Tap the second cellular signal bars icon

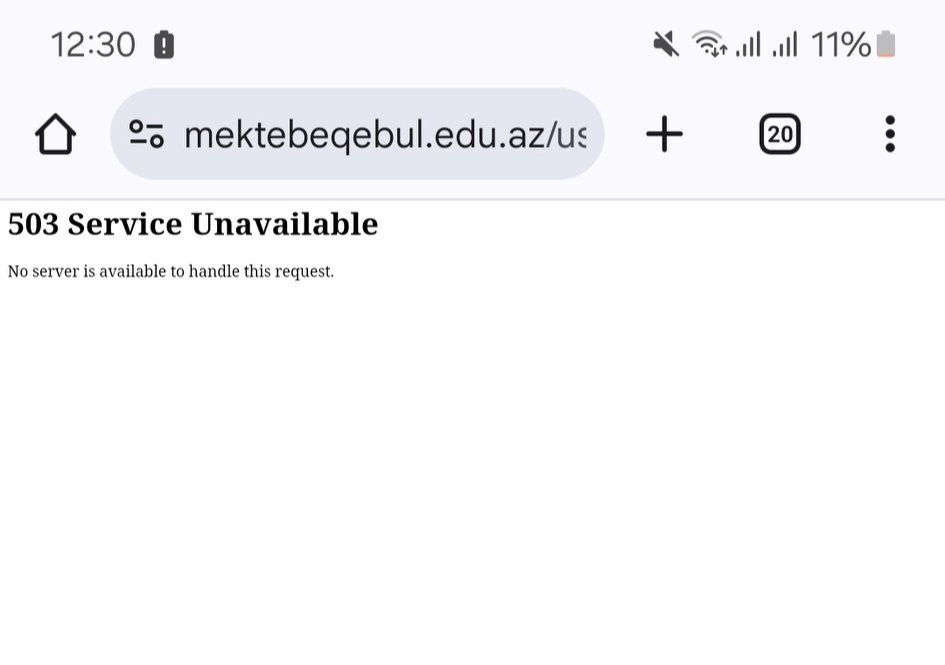click(785, 45)
